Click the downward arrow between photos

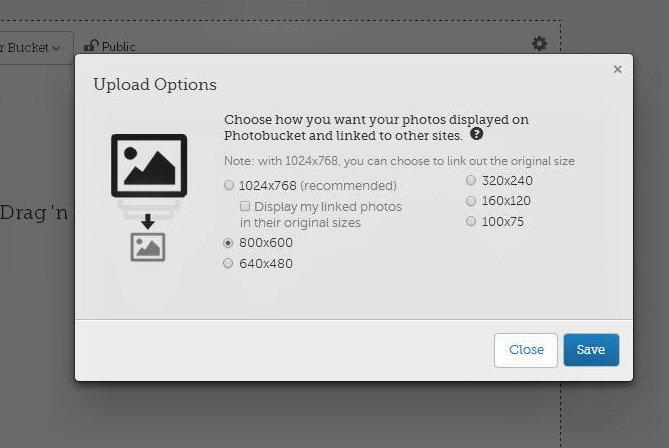tap(148, 221)
